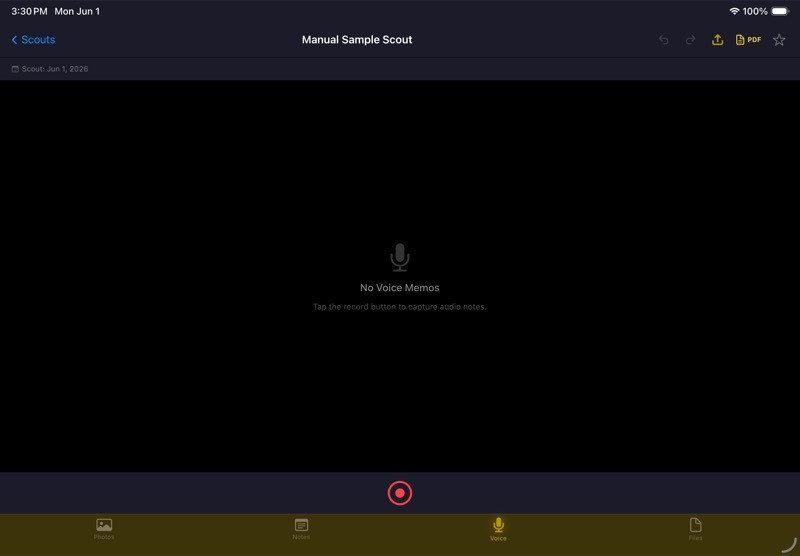
Task: Switch to the Notes tab
Action: (301, 529)
